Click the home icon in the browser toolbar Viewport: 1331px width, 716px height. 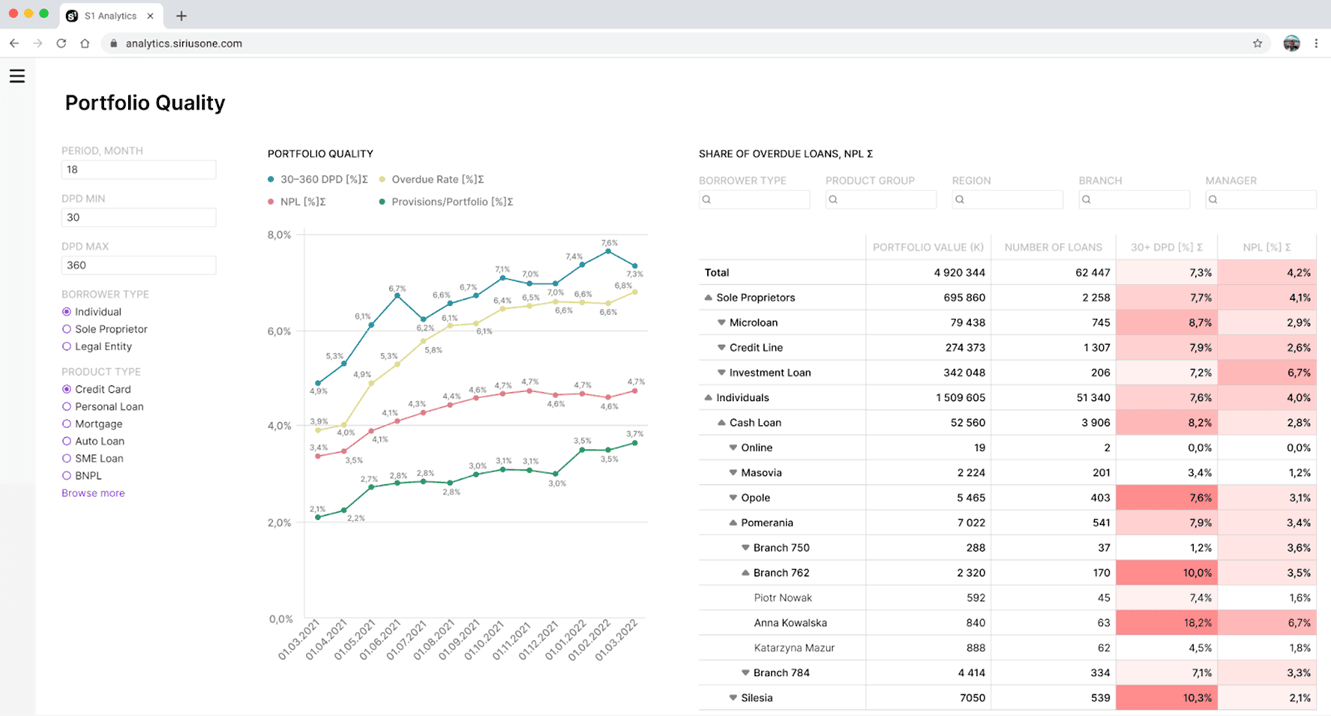click(85, 43)
